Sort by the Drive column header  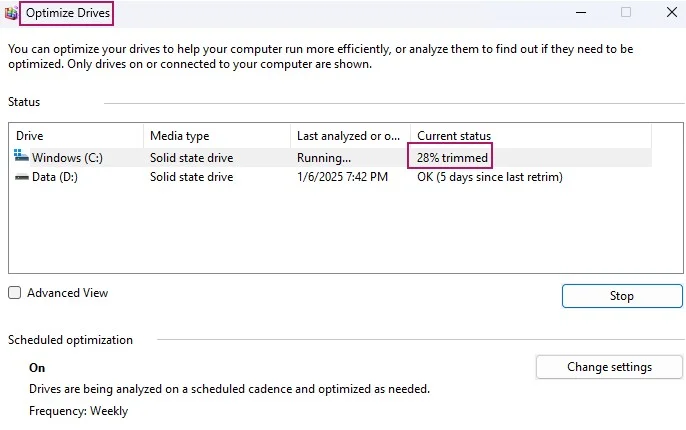(30, 136)
